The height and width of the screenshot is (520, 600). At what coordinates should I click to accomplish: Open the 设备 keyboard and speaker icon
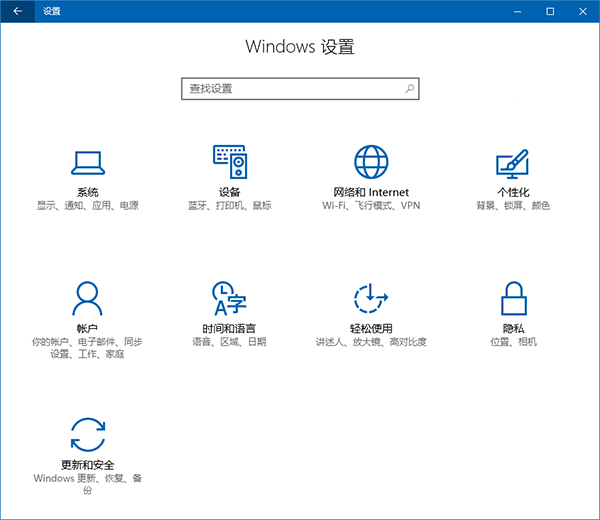pos(230,162)
